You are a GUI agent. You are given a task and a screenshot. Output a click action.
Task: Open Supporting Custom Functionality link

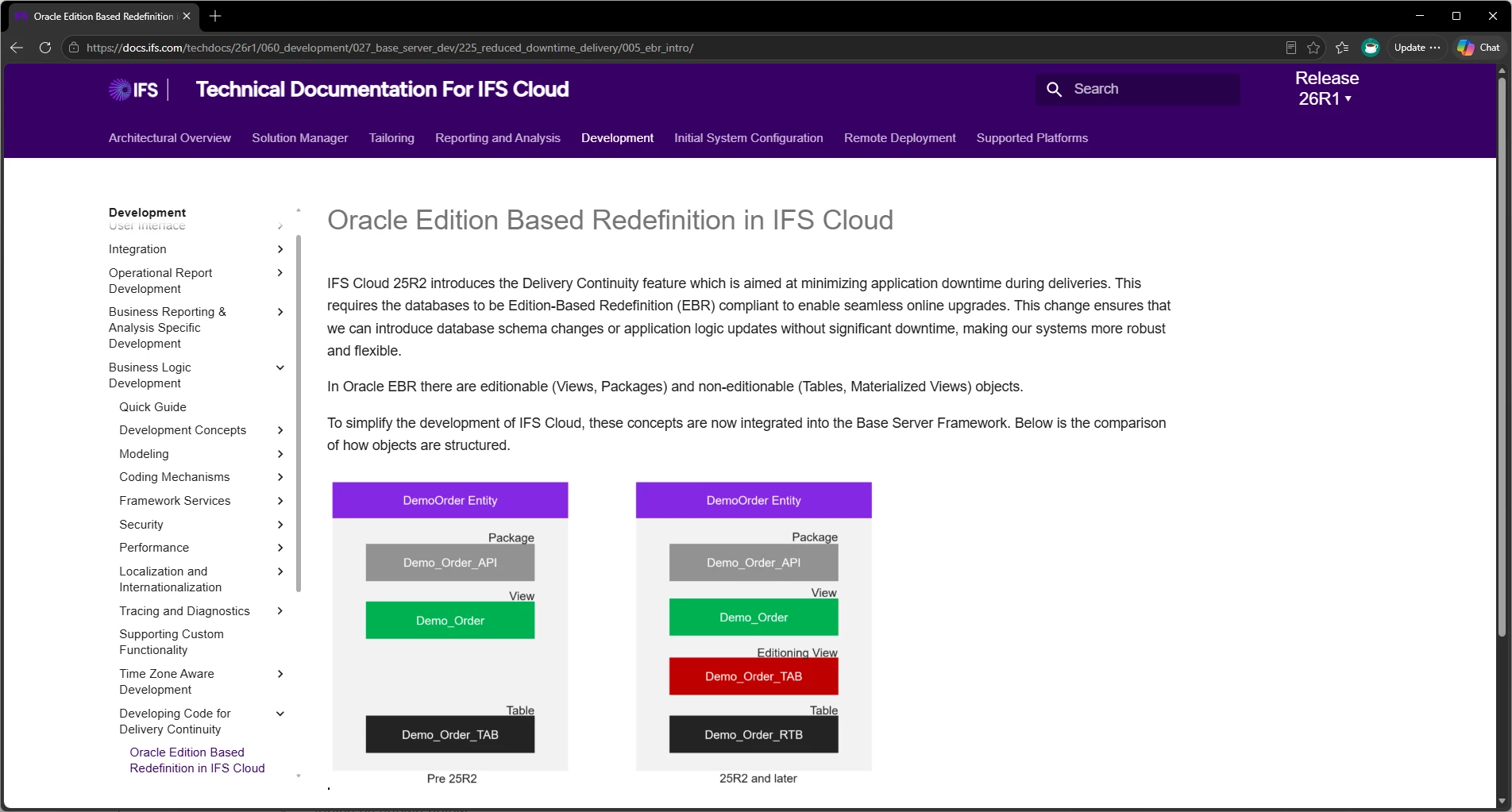172,642
